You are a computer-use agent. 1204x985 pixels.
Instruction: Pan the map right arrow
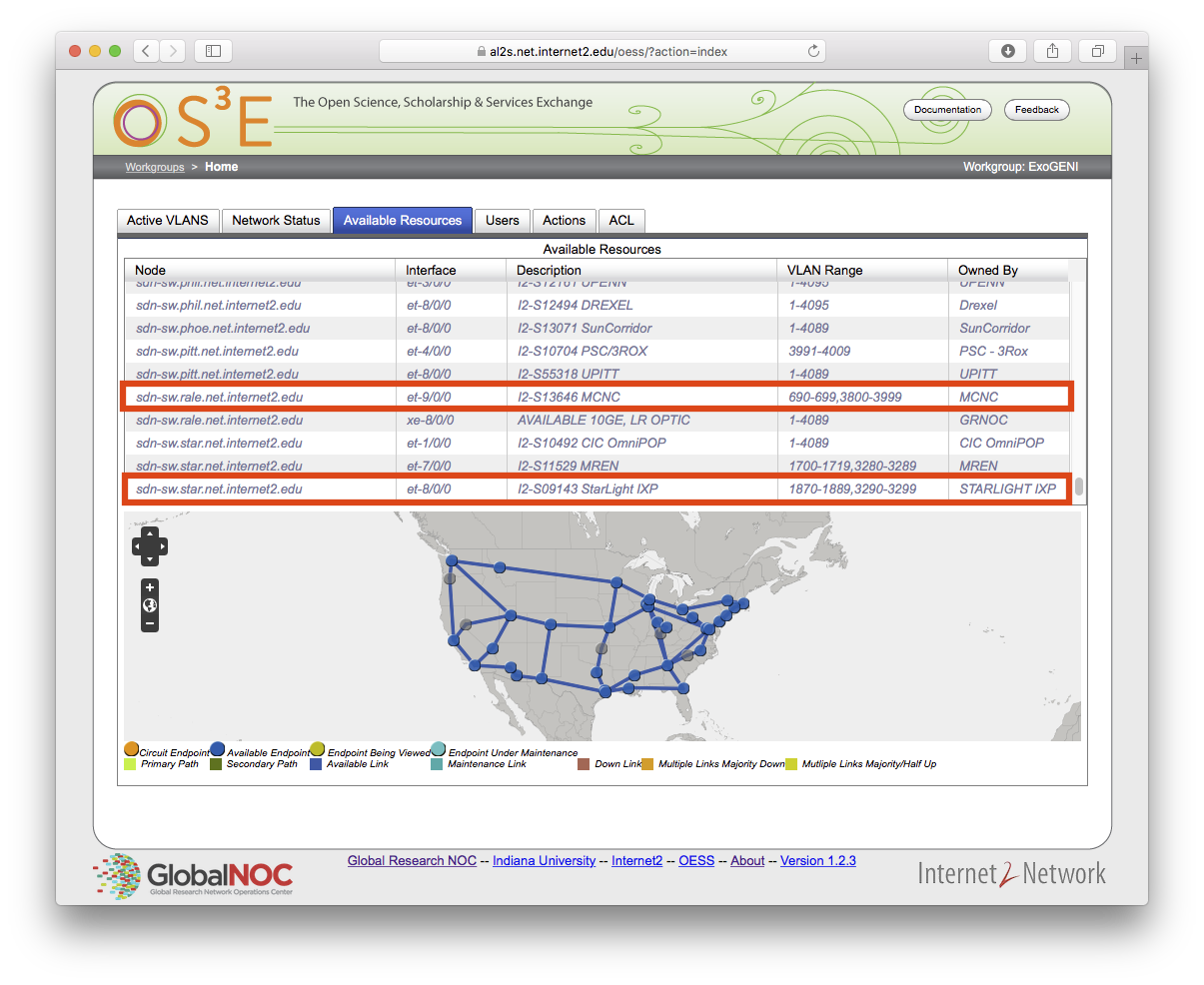click(x=163, y=546)
